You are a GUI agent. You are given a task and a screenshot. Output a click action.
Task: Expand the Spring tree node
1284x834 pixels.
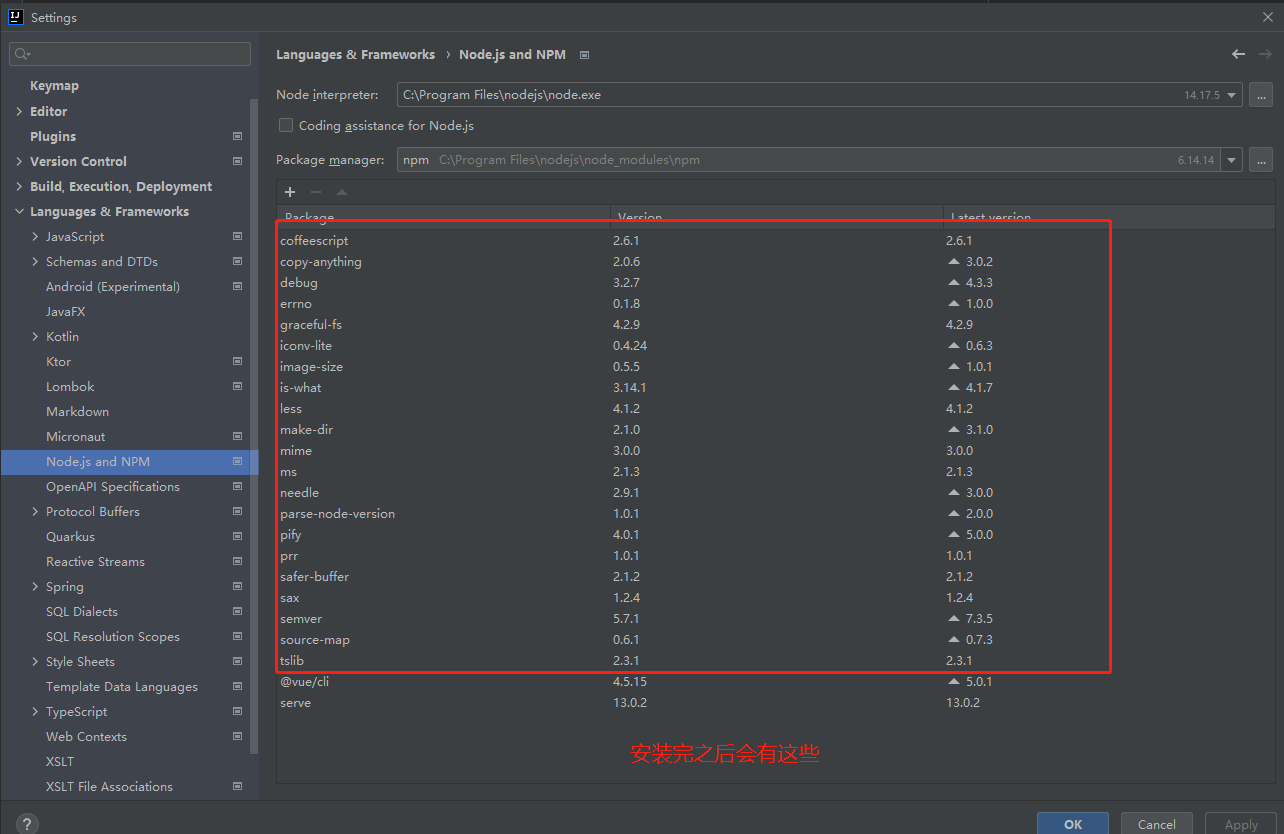click(x=33, y=586)
